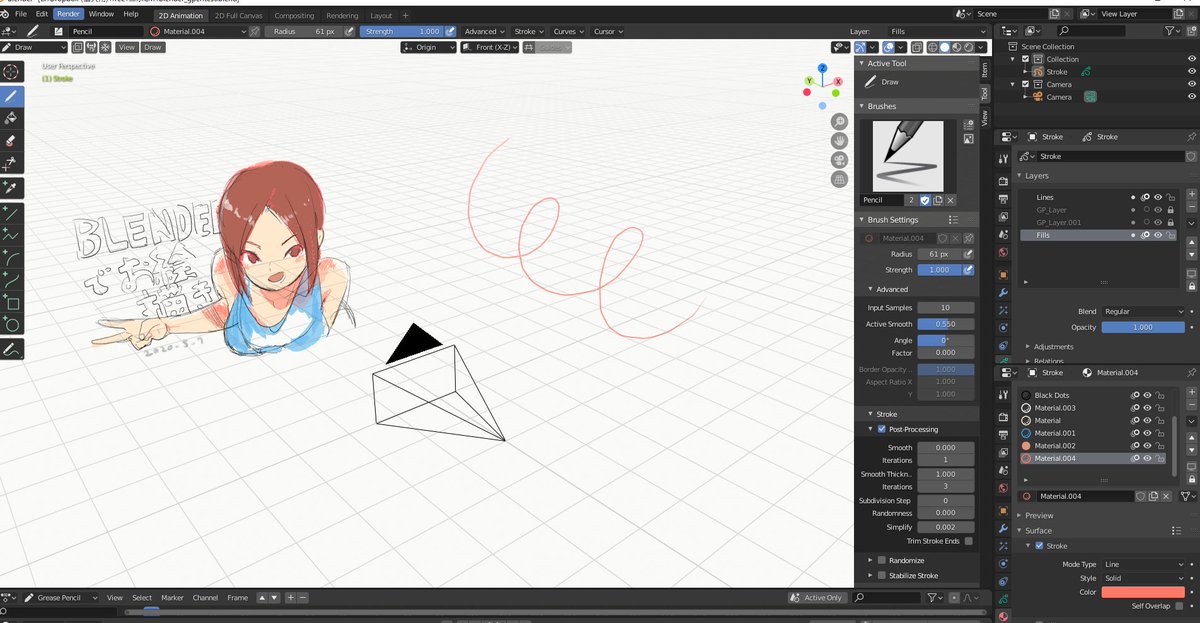1200x623 pixels.
Task: Enable the Stabilize Stroke checkbox
Action: click(x=881, y=576)
